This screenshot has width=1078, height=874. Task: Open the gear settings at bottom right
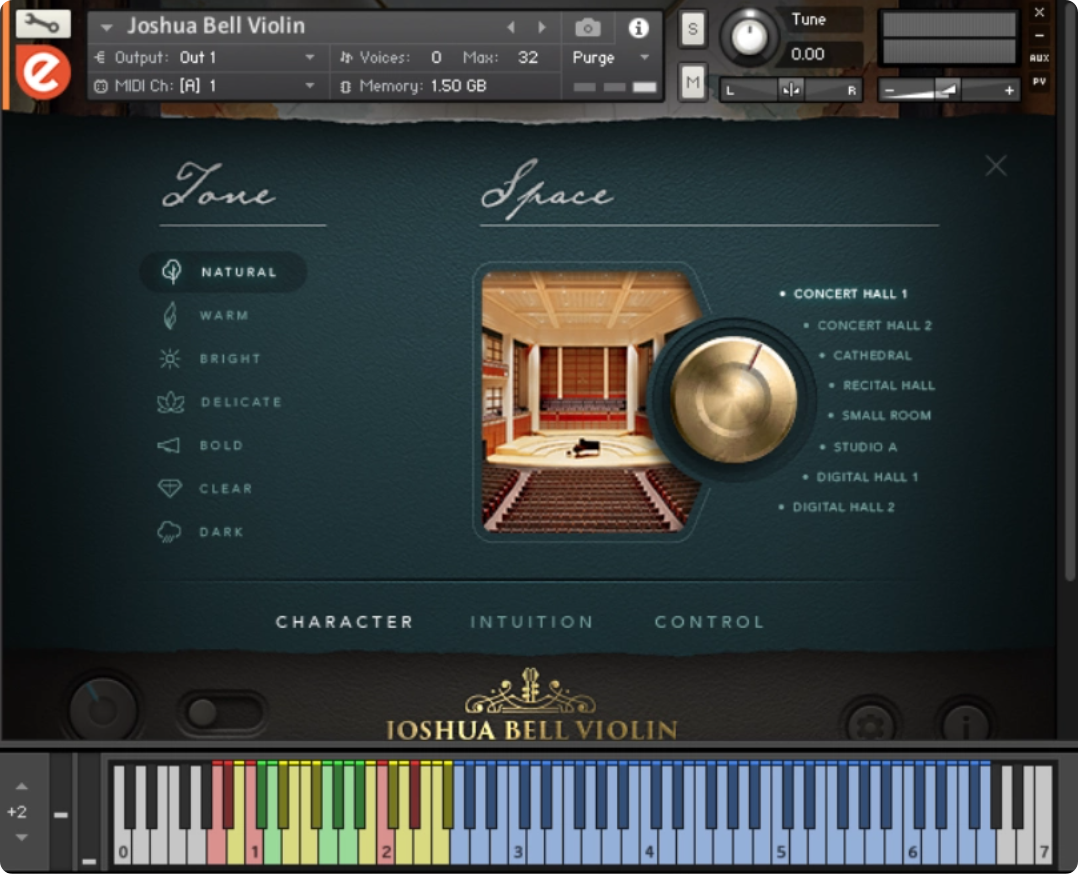pos(870,725)
